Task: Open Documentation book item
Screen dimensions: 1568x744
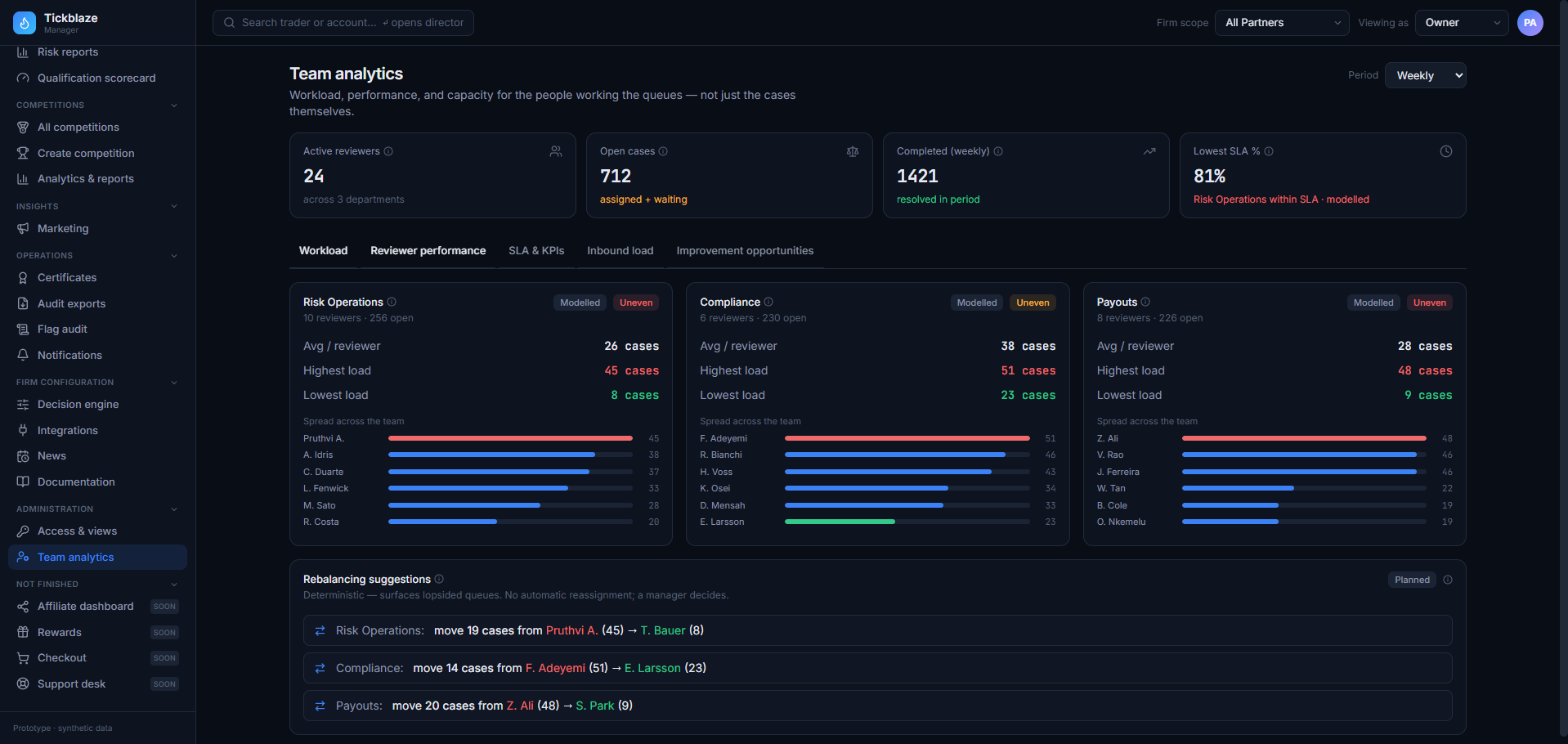Action: [x=97, y=482]
